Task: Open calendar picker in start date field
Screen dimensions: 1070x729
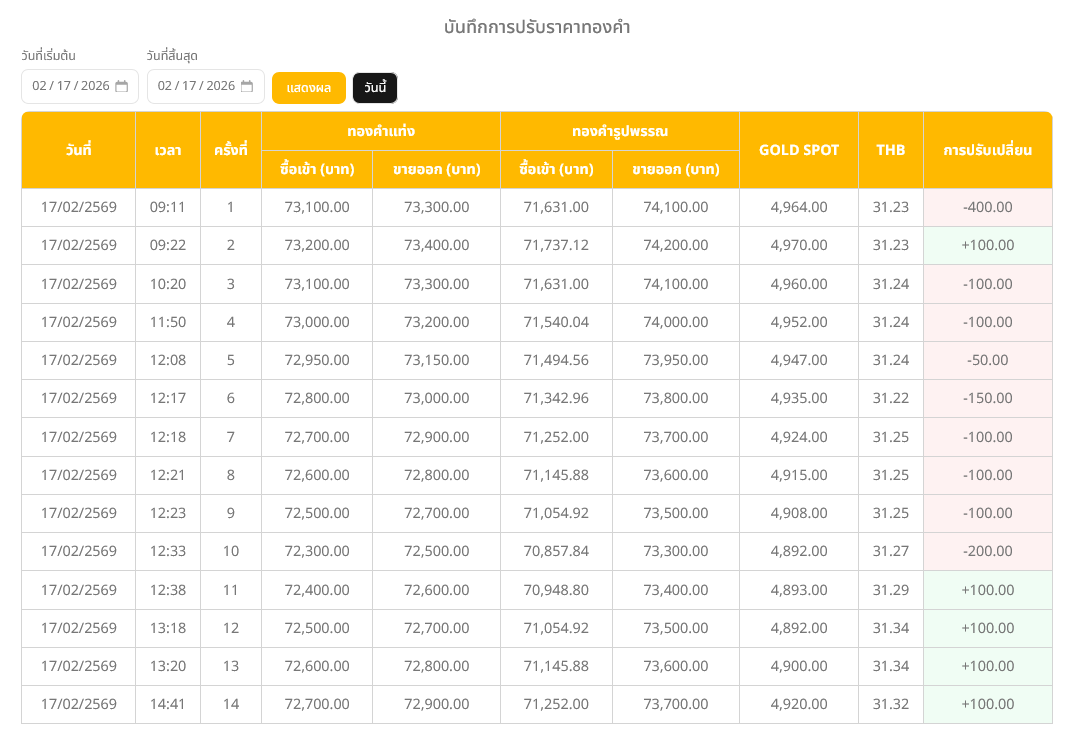Action: coord(122,86)
